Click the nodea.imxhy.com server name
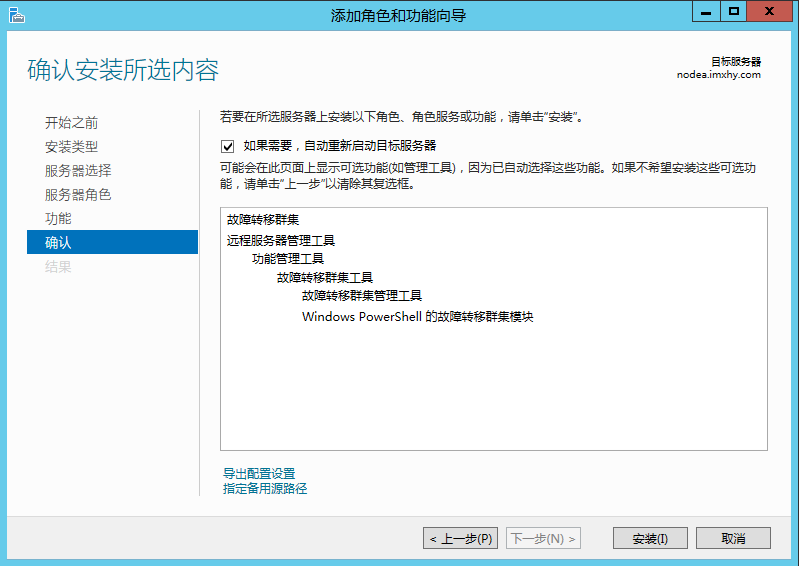The height and width of the screenshot is (566, 799). [x=718, y=75]
